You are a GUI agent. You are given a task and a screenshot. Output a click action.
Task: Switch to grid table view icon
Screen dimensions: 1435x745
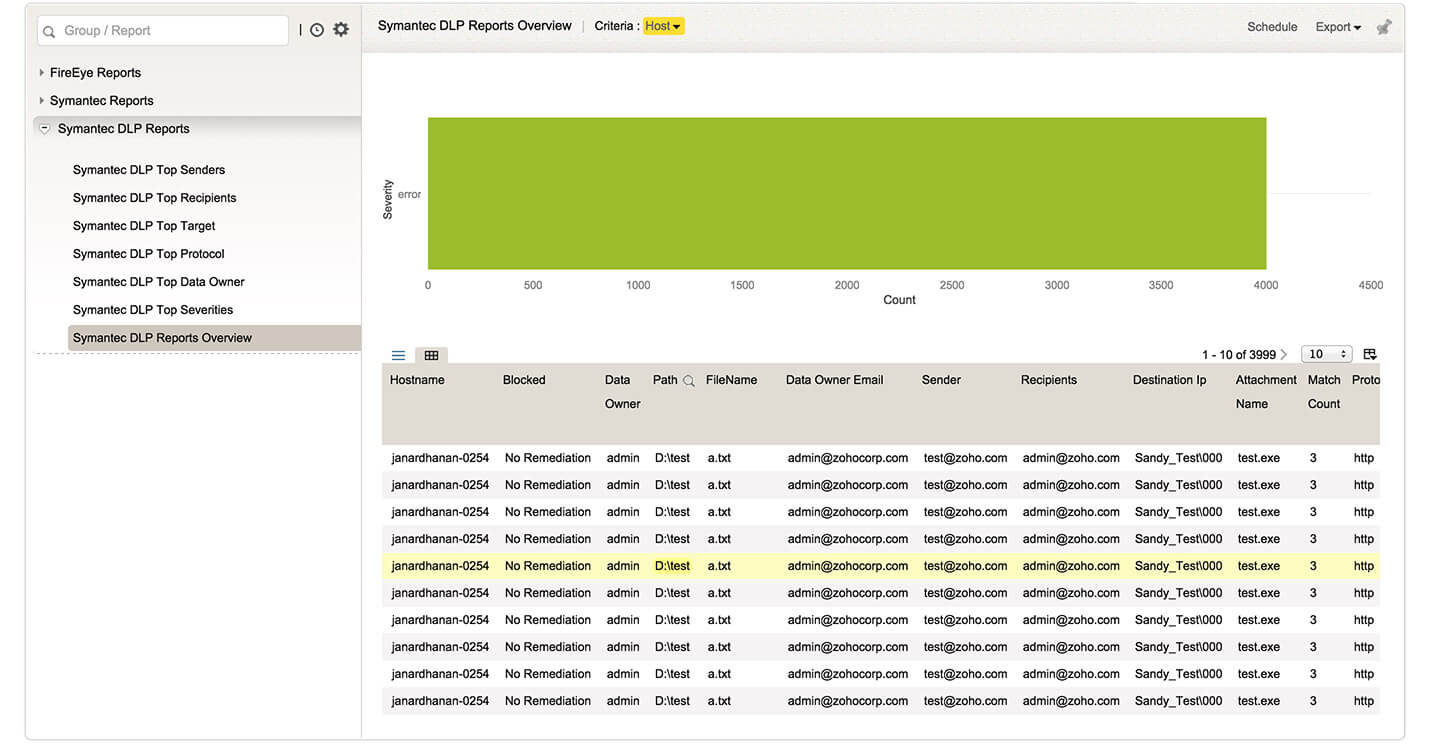point(431,355)
